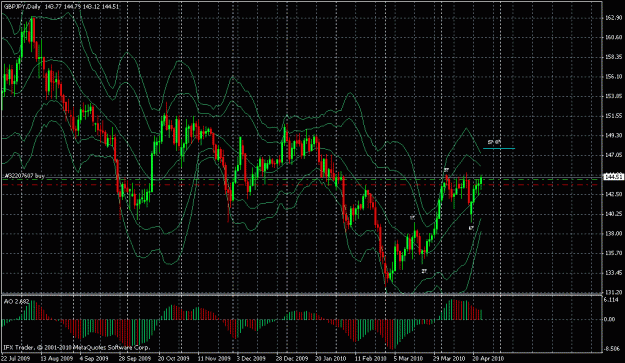The image size is (625, 363).
Task: Click the 20 Jan 2010 date label
Action: click(x=331, y=358)
